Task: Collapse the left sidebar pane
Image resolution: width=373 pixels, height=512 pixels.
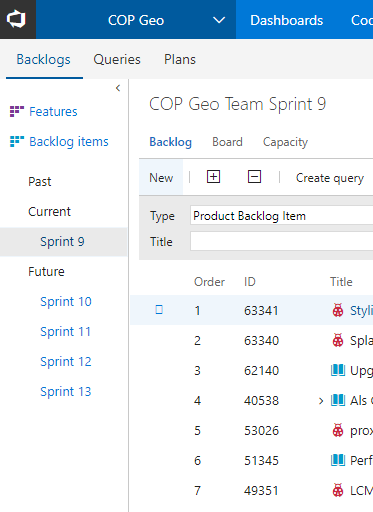Action: (118, 88)
